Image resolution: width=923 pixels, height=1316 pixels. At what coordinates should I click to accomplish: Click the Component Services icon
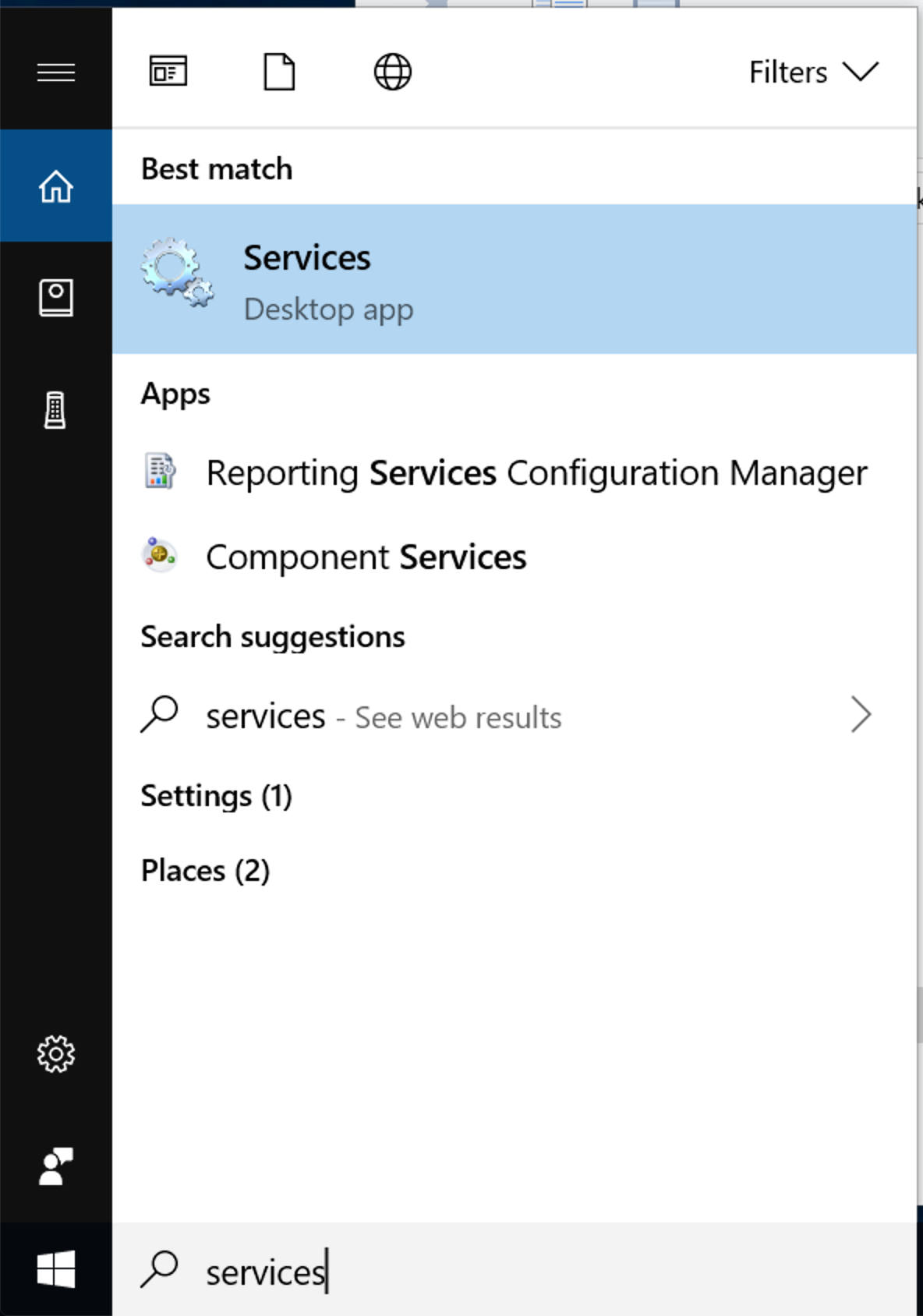click(160, 556)
